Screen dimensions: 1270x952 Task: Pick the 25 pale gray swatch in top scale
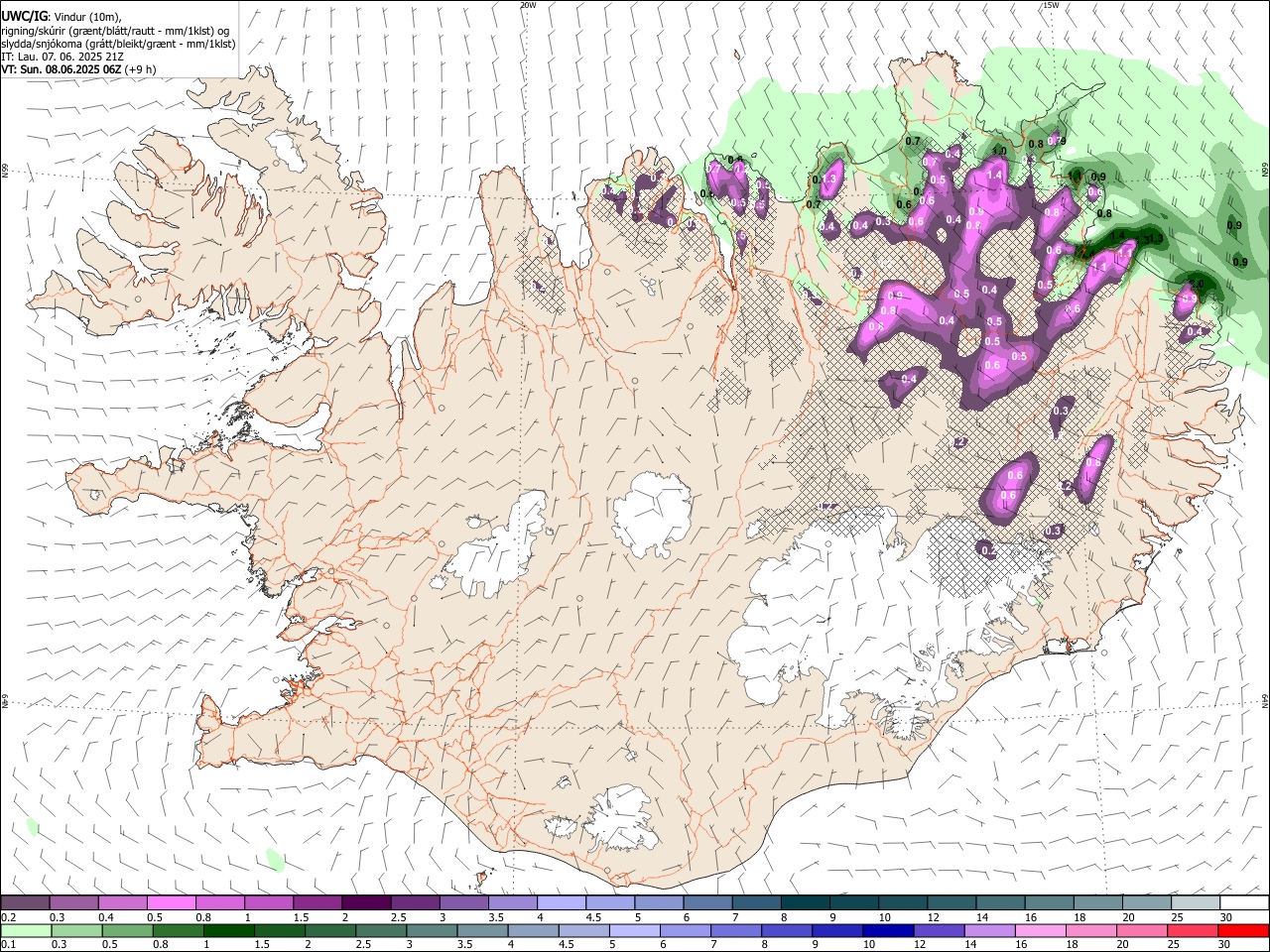tap(1196, 902)
